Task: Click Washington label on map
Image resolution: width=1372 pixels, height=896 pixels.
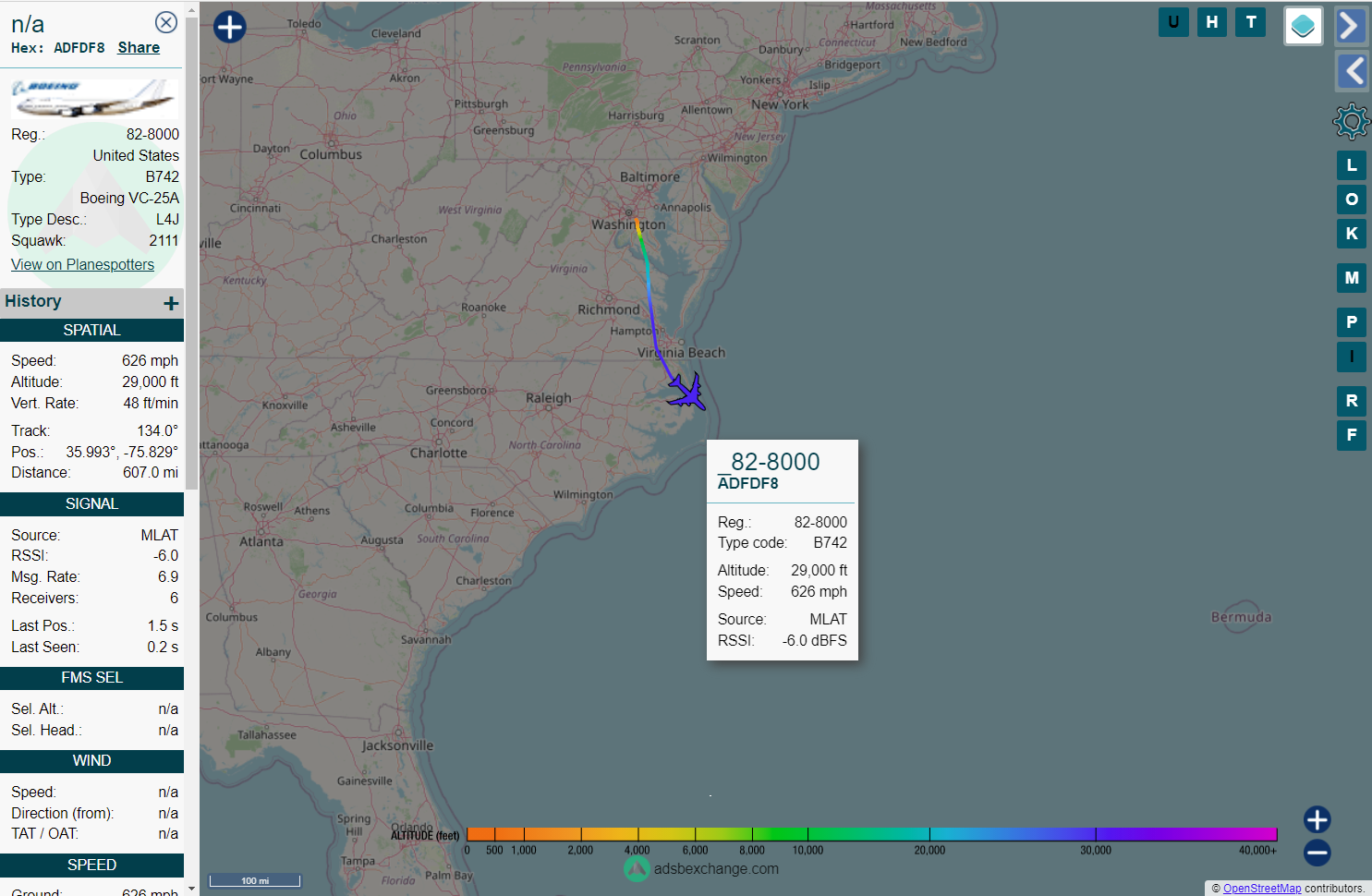Action: pos(628,224)
